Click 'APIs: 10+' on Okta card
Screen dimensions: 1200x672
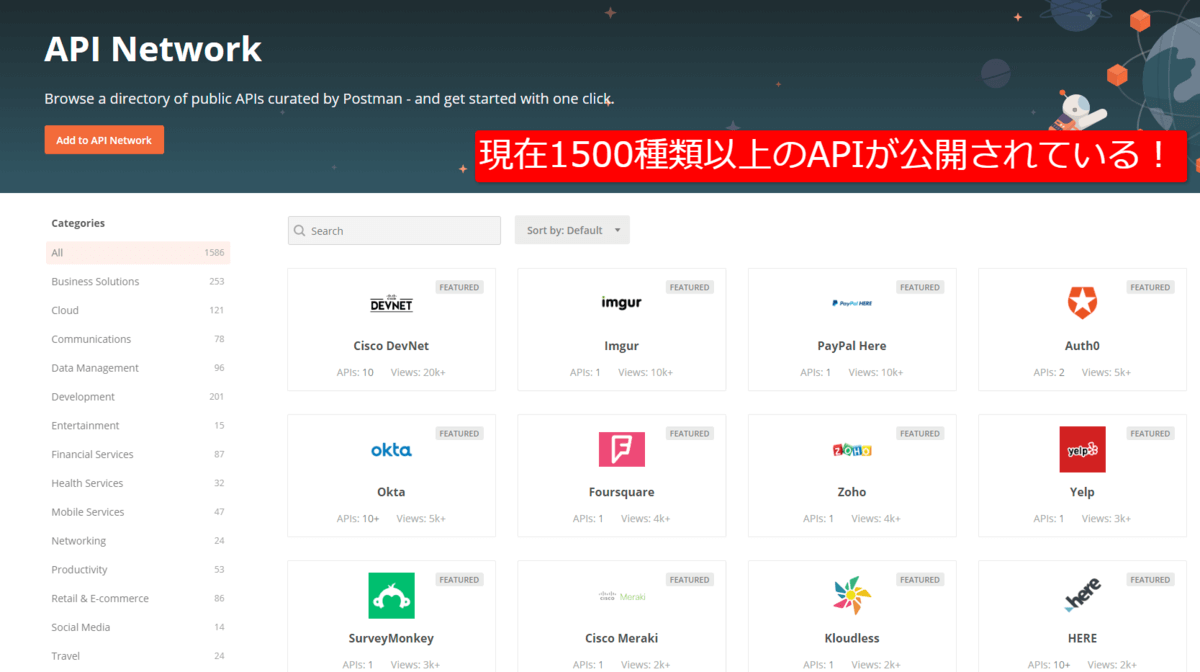pyautogui.click(x=358, y=519)
